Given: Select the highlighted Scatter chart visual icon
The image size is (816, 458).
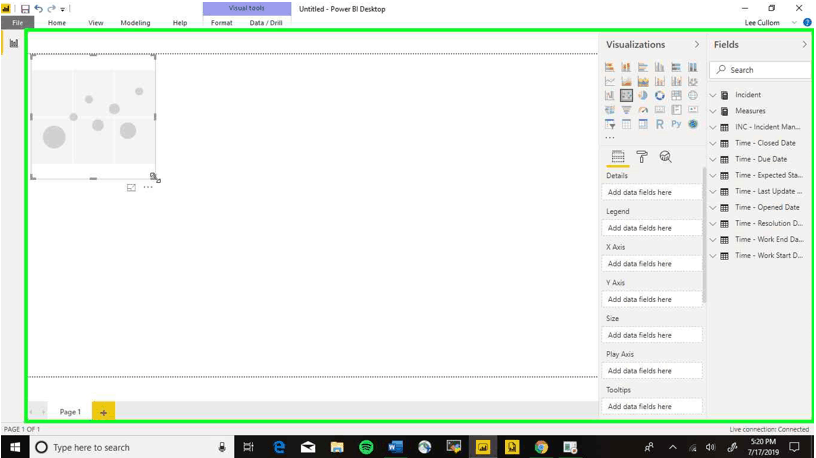Looking at the screenshot, I should [626, 95].
